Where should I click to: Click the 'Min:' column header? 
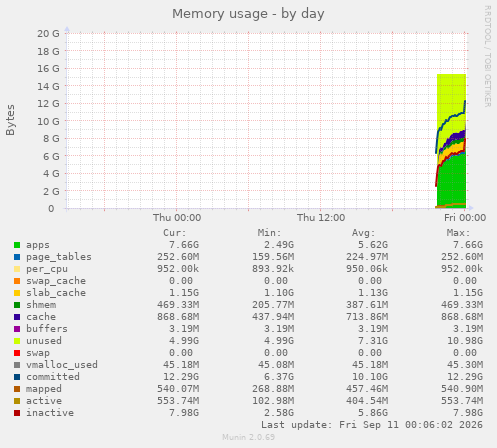[269, 233]
